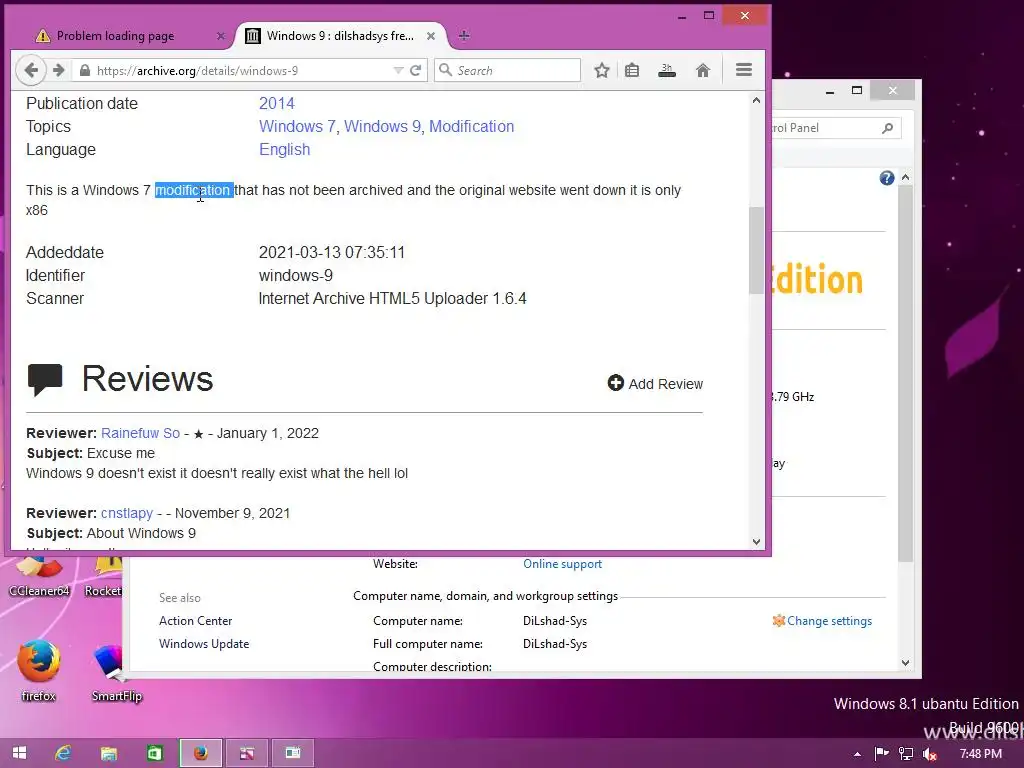Image resolution: width=1024 pixels, height=768 pixels.
Task: Click the highlighted word modification
Action: pyautogui.click(x=194, y=190)
